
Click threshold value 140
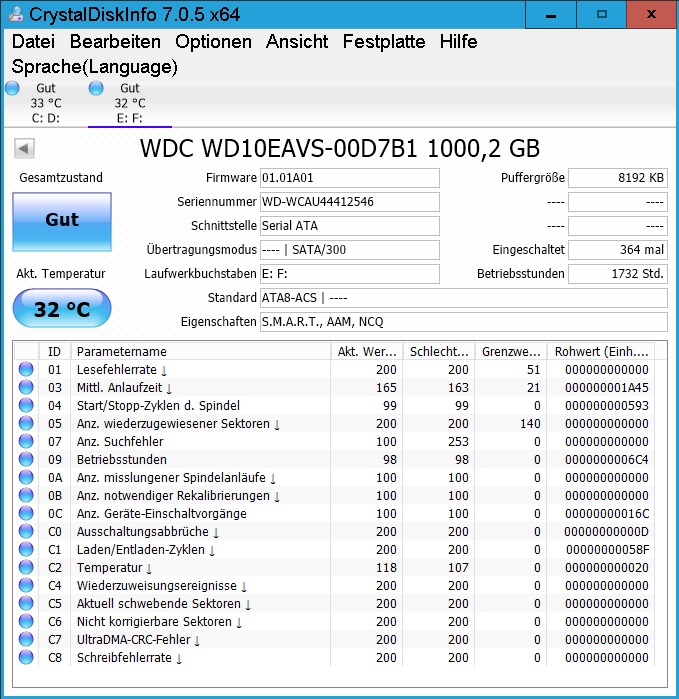point(530,424)
